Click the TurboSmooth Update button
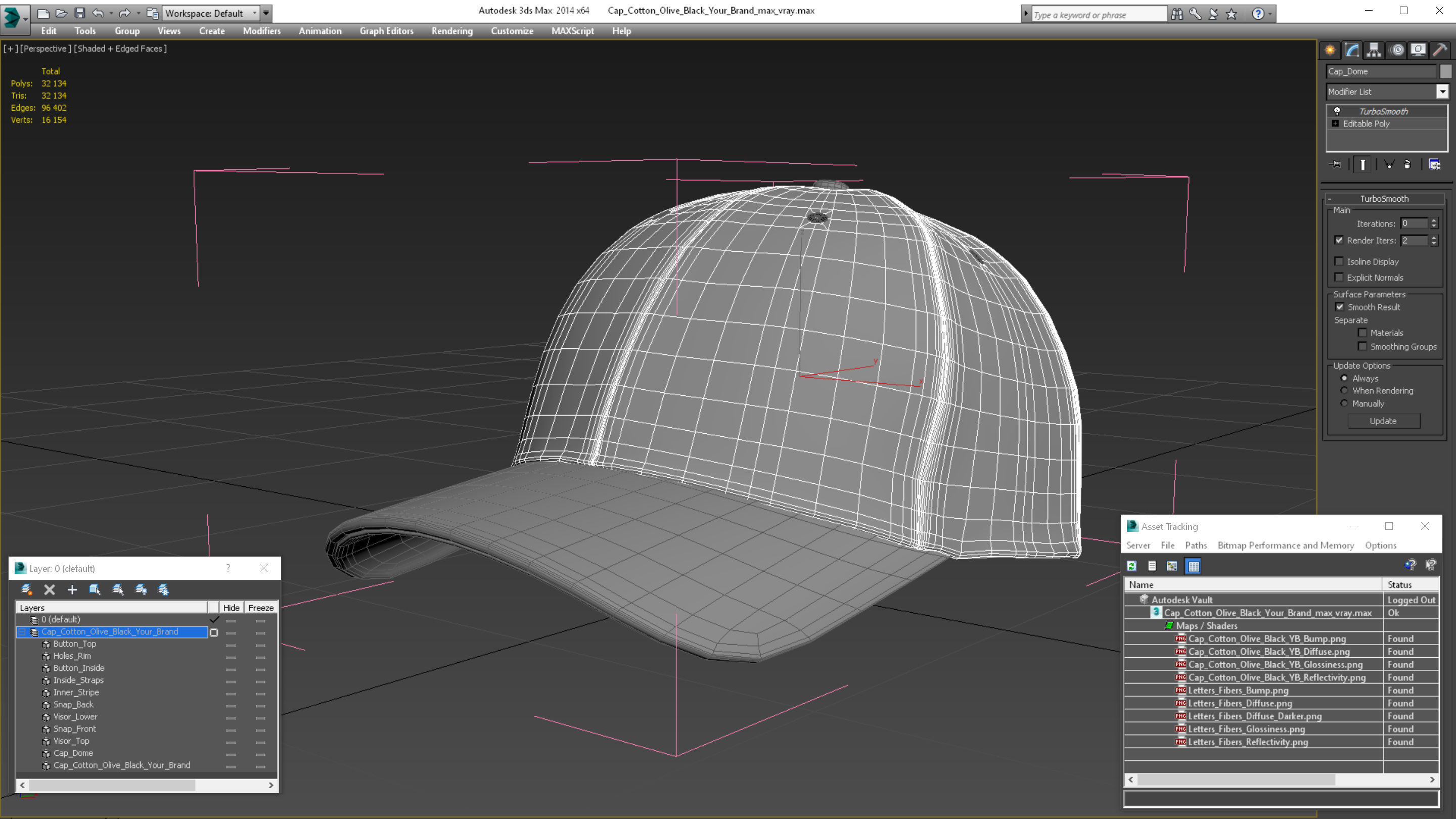 pyautogui.click(x=1383, y=421)
